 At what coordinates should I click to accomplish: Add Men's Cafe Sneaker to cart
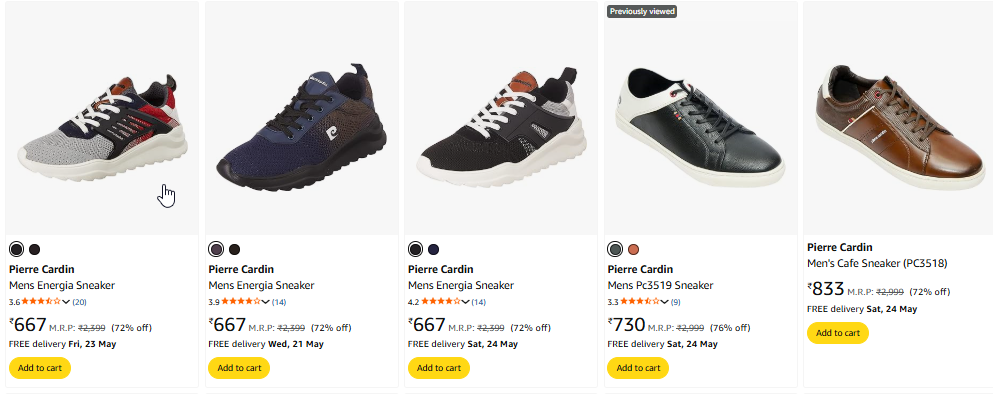(x=838, y=333)
